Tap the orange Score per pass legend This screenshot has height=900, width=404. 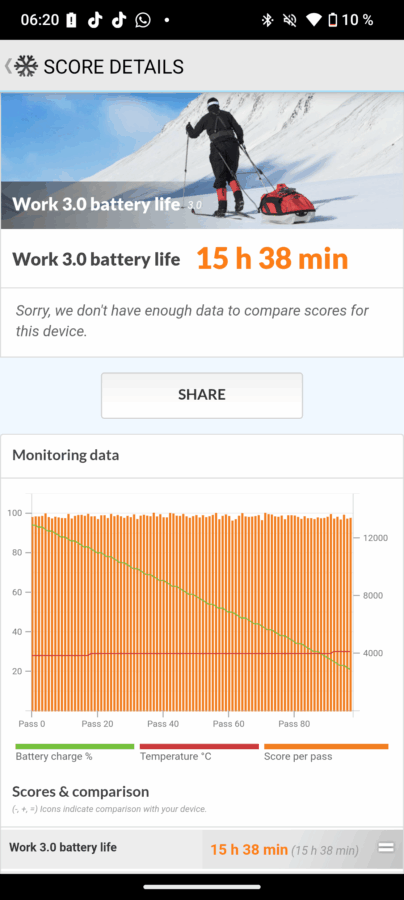(326, 752)
